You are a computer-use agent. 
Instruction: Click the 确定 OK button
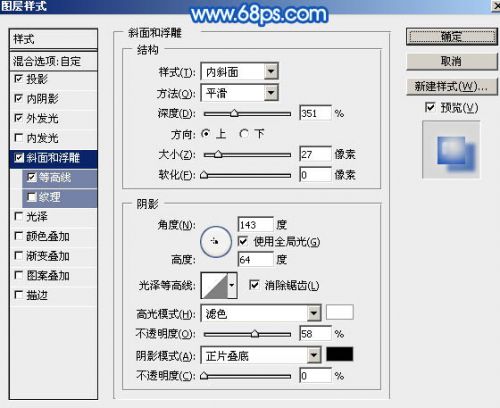pyautogui.click(x=452, y=36)
